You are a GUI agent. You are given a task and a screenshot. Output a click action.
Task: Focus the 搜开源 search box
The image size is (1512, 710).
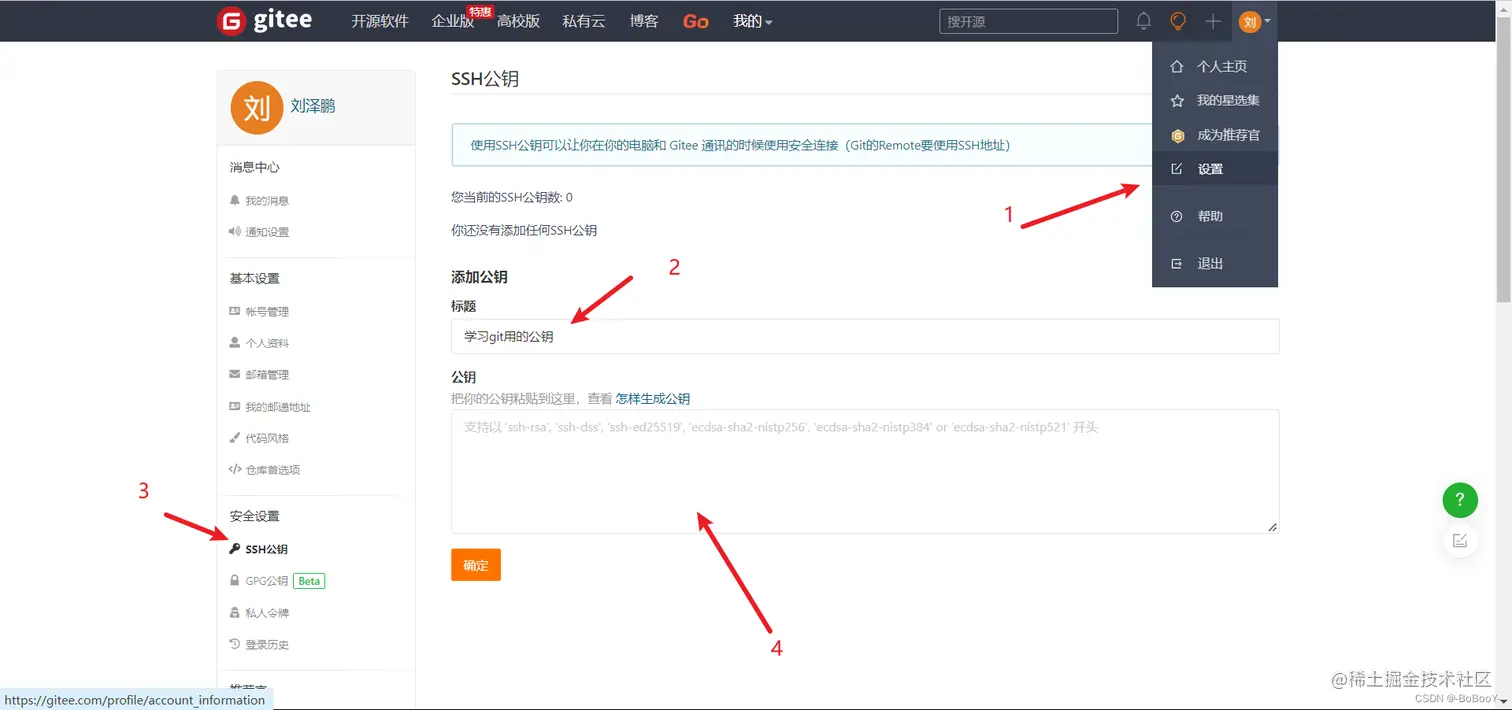point(1028,21)
